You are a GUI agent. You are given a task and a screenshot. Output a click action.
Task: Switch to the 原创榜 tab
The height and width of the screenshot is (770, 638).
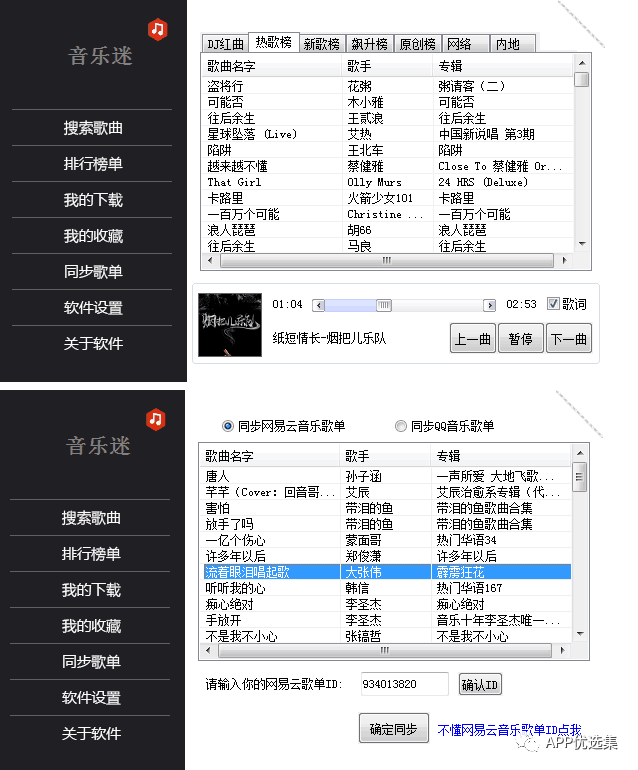(x=417, y=44)
